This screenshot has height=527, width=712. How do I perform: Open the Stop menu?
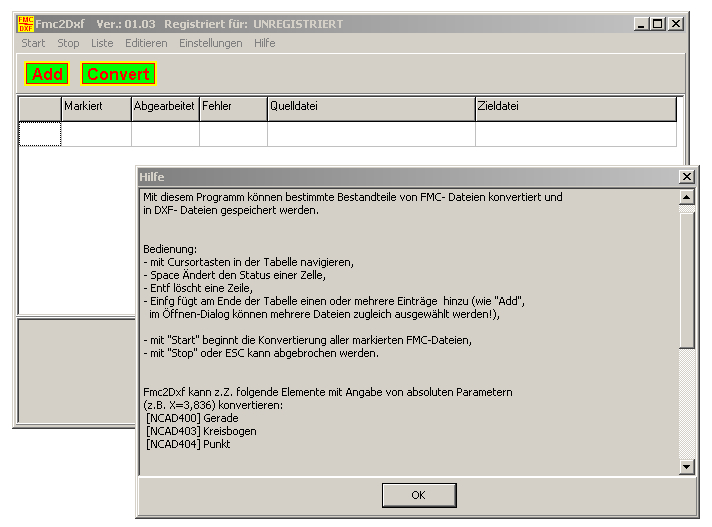68,43
